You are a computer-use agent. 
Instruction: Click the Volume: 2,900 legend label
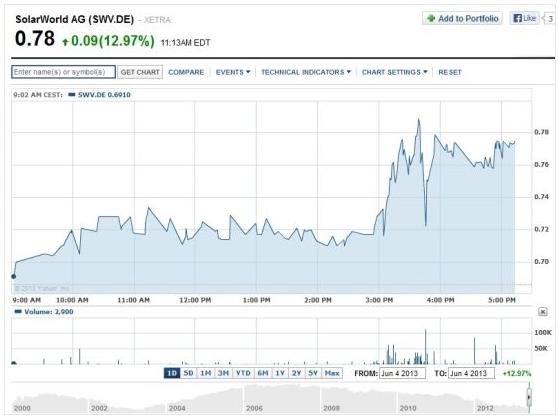[49, 312]
